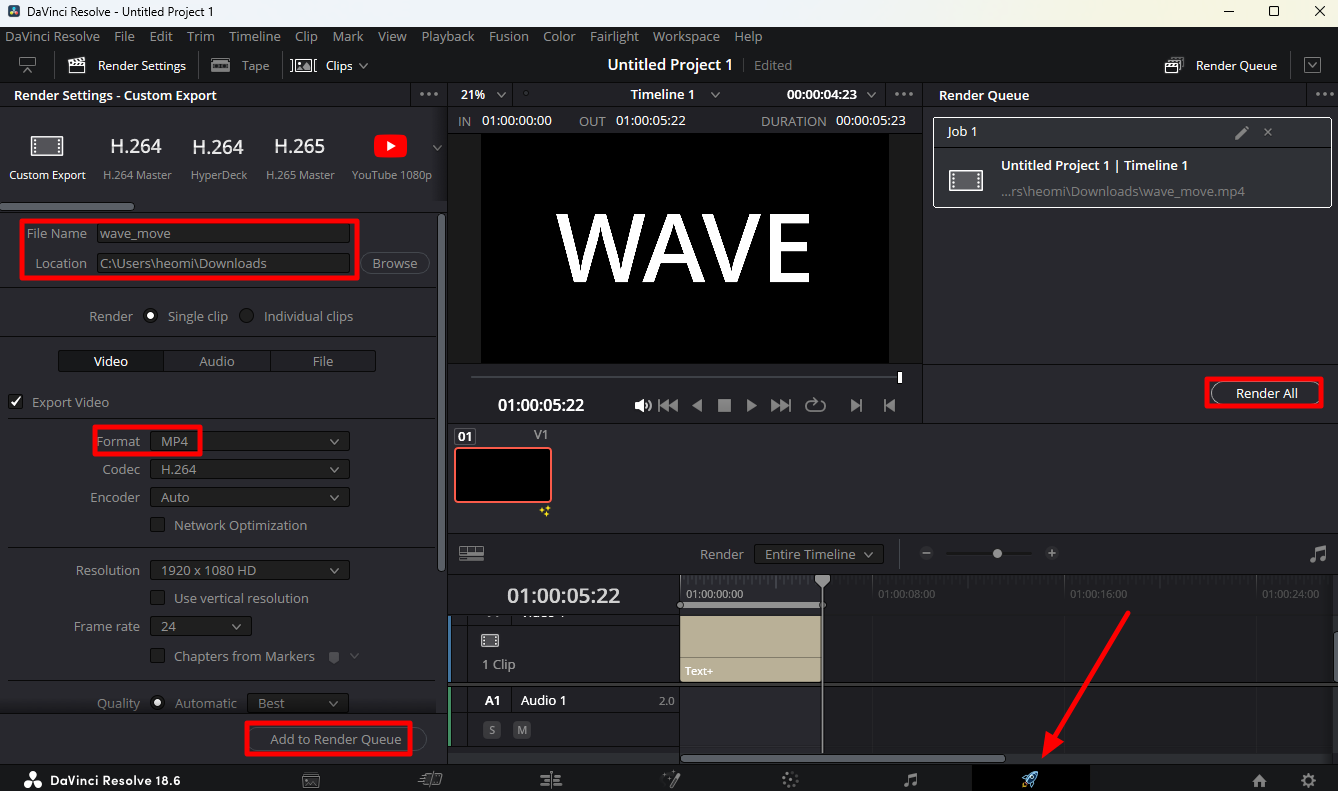Play the timeline in reverse
The width and height of the screenshot is (1338, 791).
(697, 405)
